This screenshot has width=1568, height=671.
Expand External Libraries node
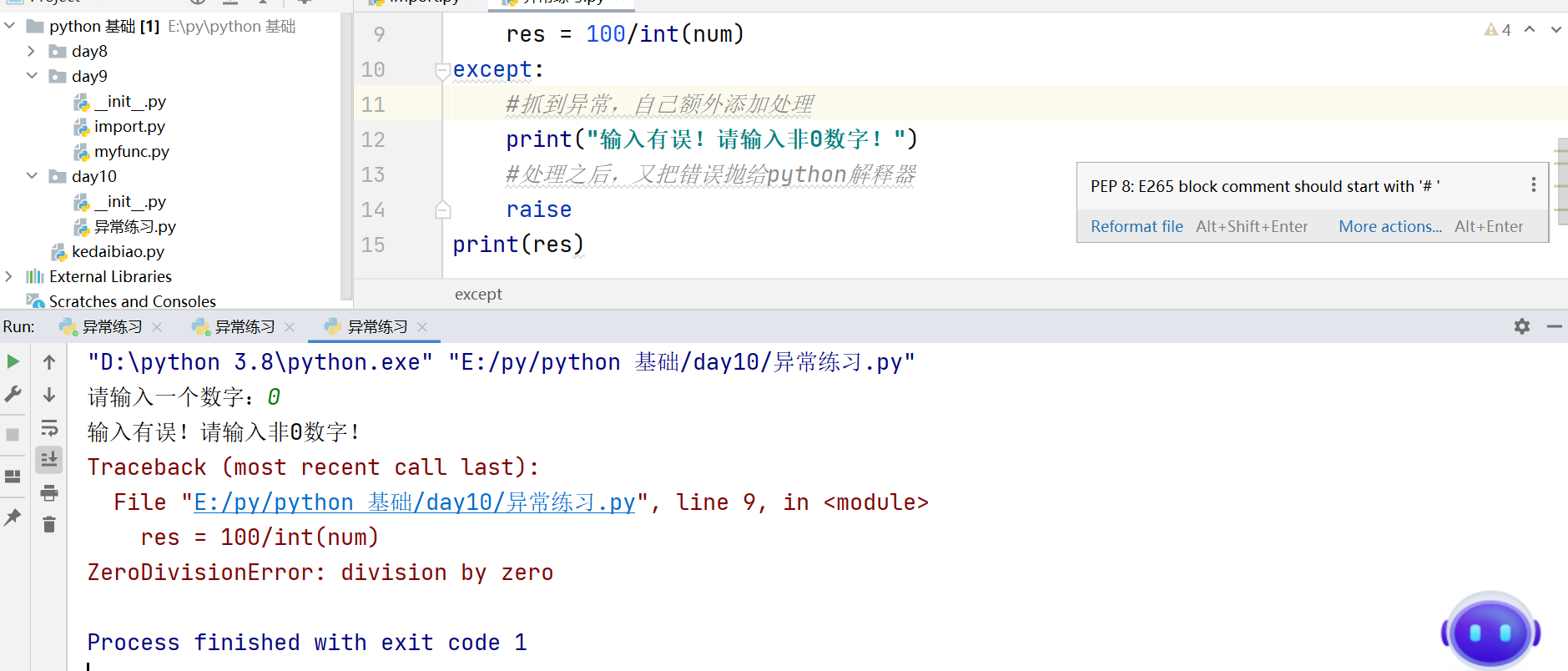[x=9, y=276]
